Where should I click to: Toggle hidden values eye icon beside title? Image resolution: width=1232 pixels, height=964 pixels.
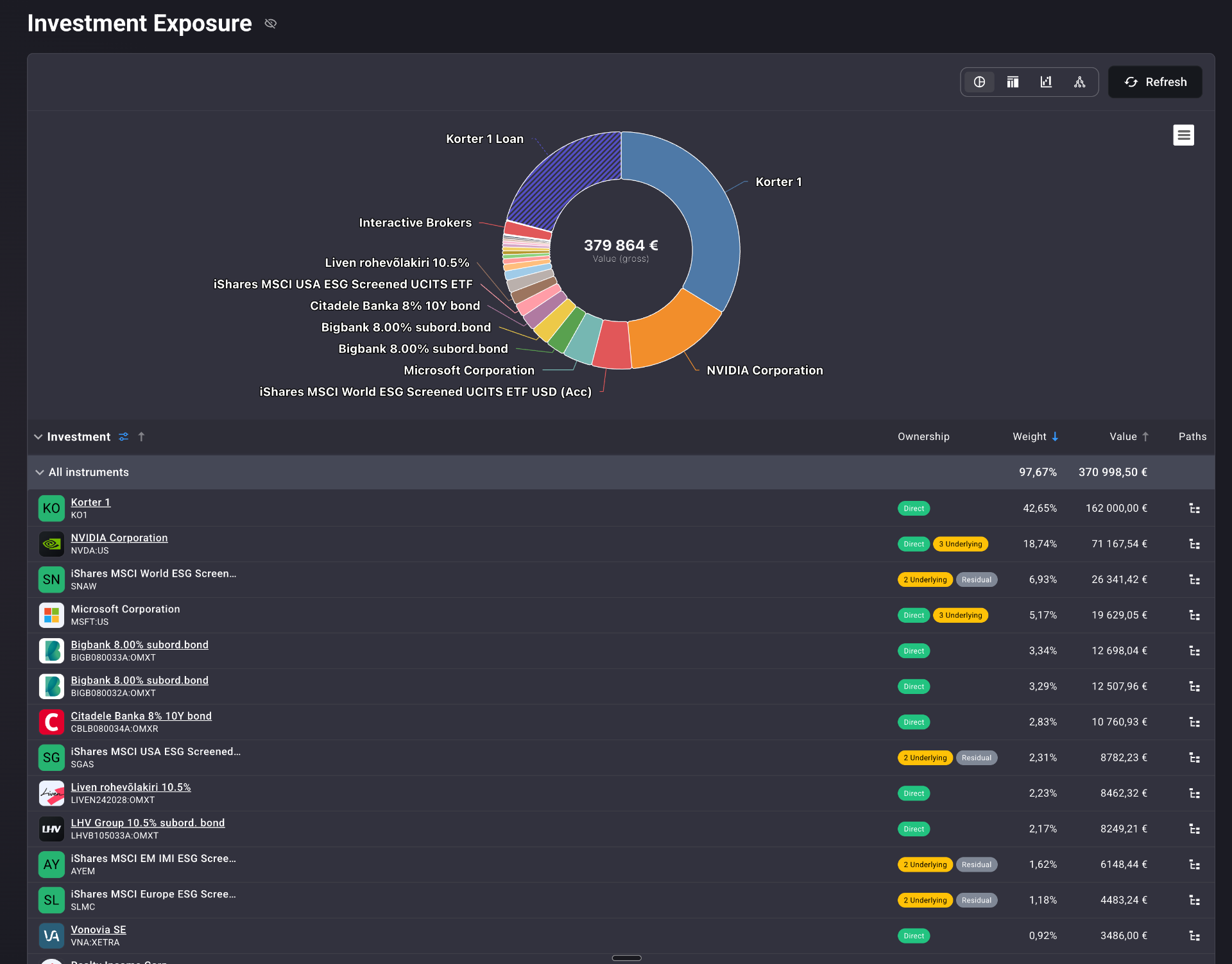pyautogui.click(x=271, y=24)
